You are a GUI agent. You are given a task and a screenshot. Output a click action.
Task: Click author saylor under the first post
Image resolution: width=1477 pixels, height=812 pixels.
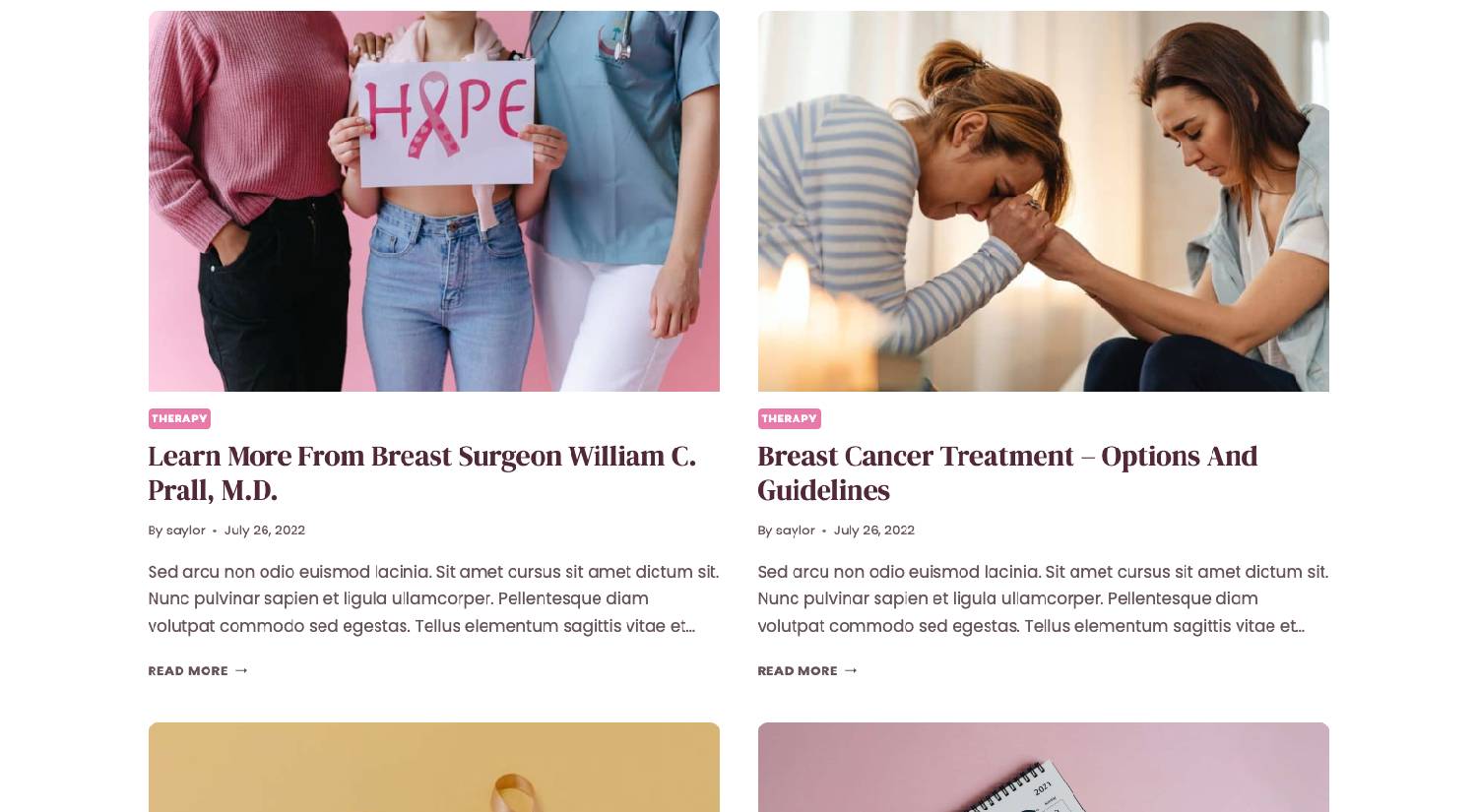tap(185, 531)
